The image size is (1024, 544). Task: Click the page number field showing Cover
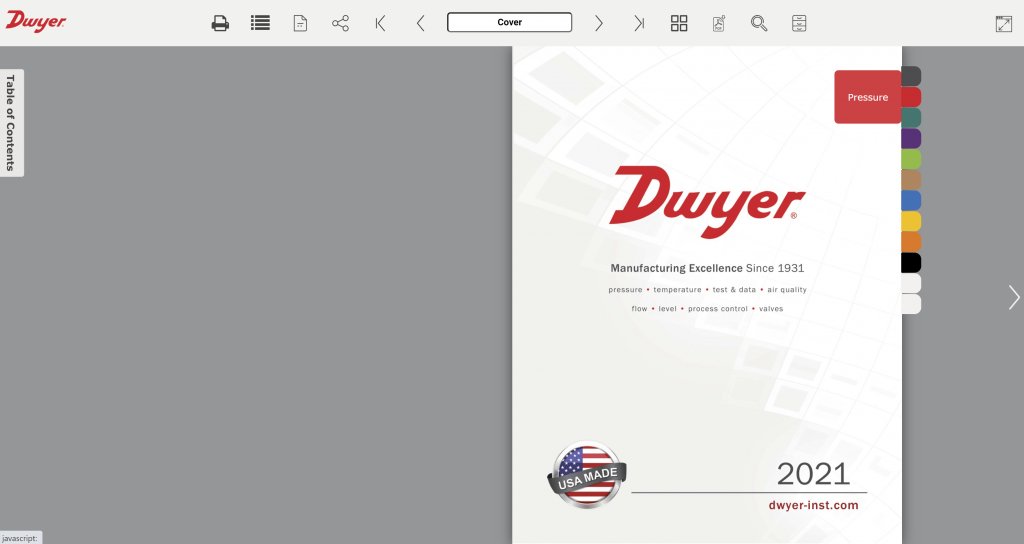pos(509,22)
